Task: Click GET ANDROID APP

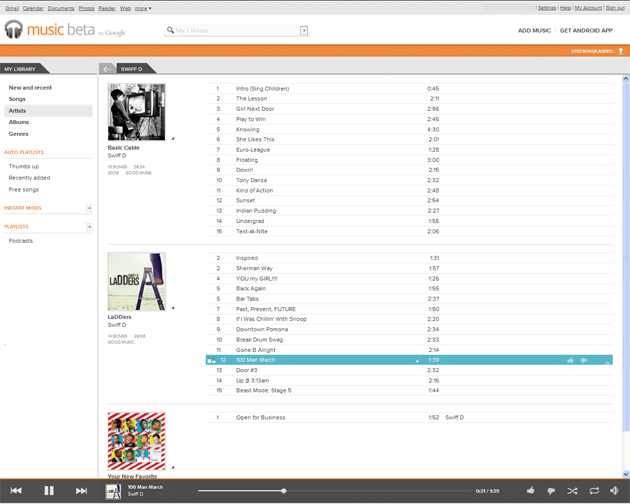Action: (x=586, y=30)
